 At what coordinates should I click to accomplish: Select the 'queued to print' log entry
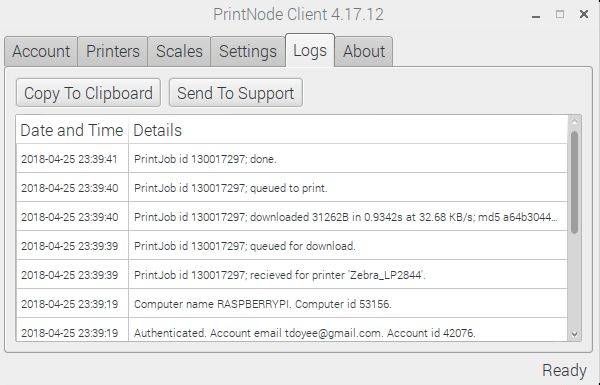(292, 188)
